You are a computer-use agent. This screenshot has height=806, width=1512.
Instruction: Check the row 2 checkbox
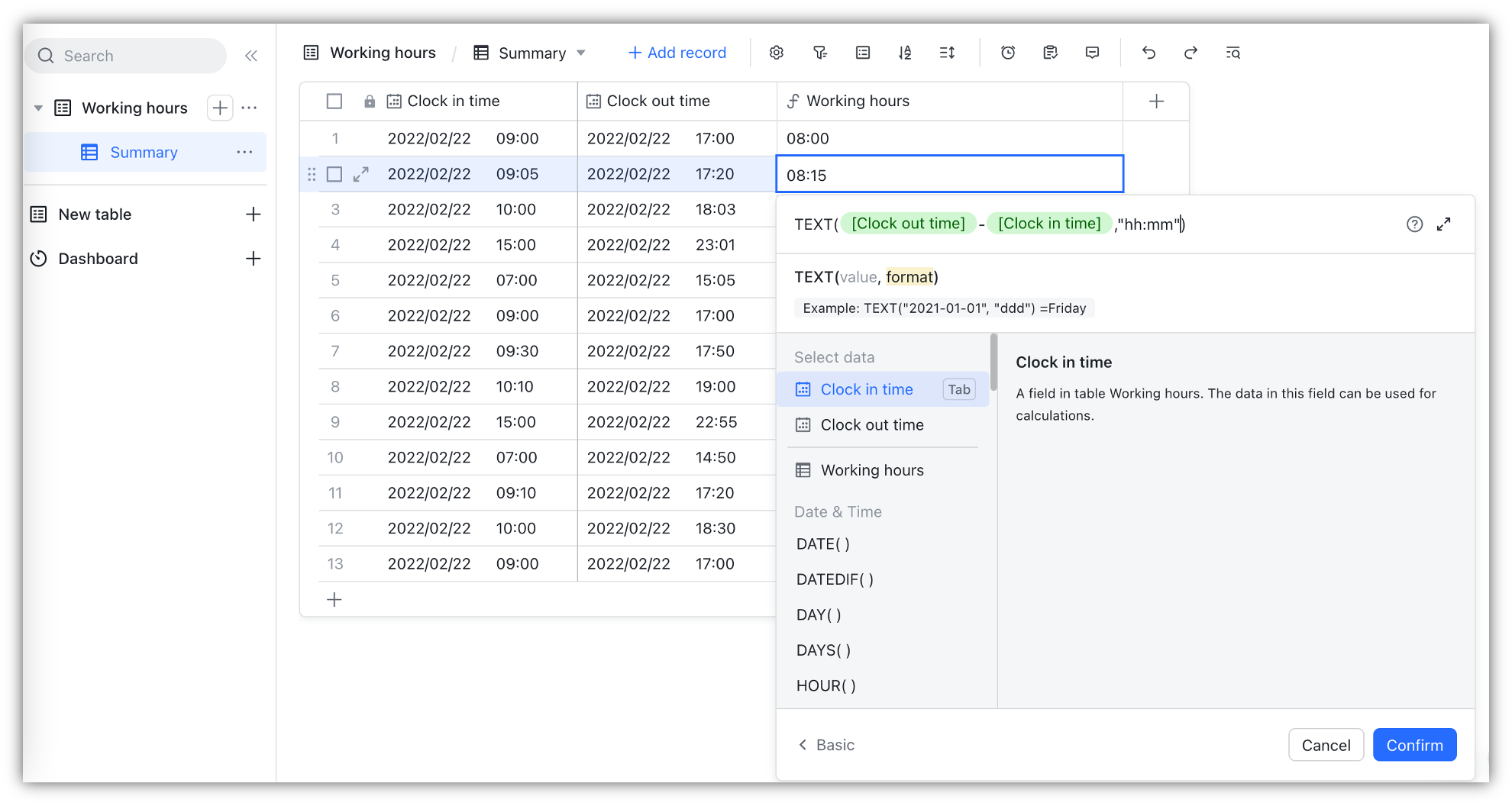point(334,175)
